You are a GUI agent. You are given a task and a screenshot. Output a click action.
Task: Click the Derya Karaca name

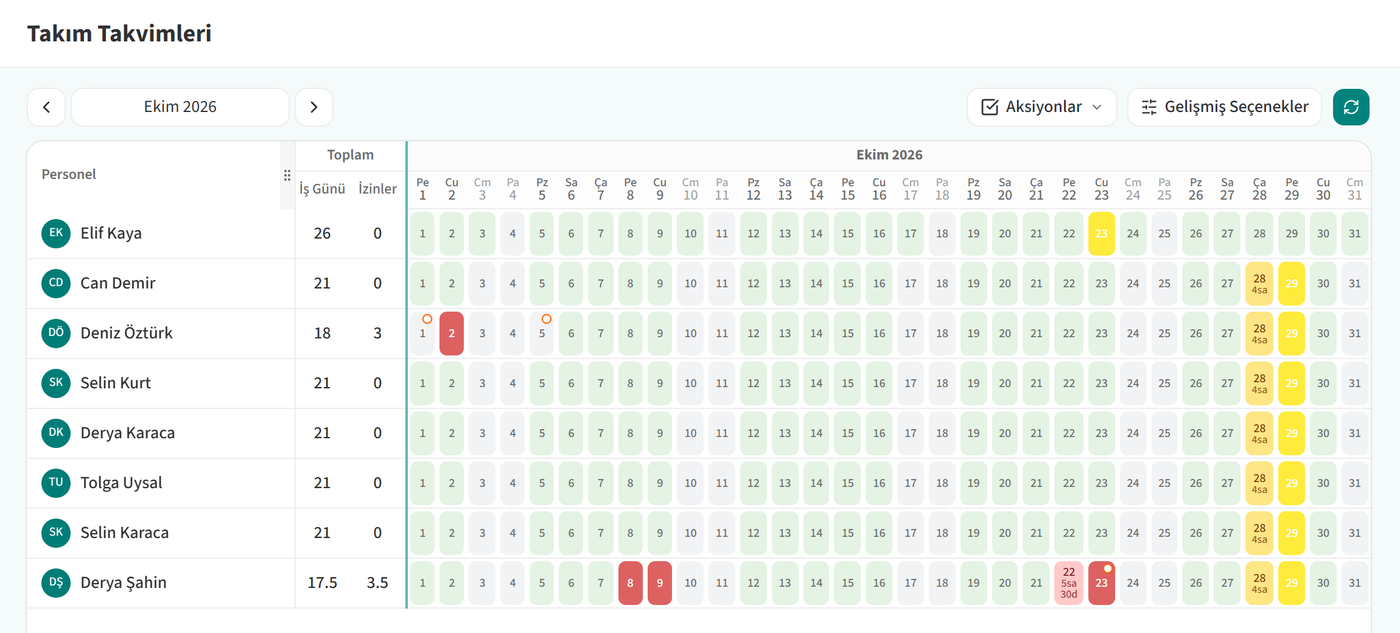point(128,433)
